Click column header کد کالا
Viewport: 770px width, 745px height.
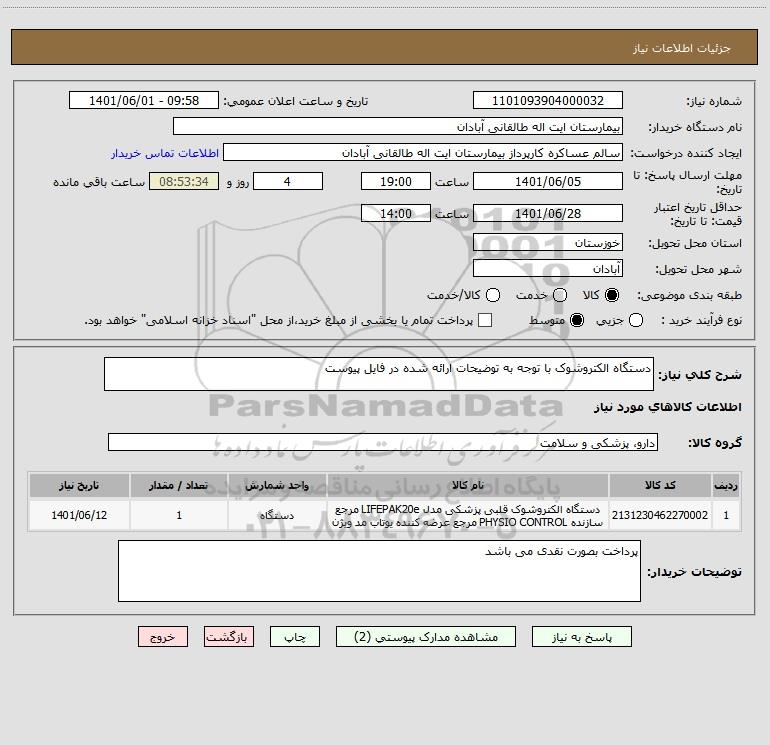[x=660, y=485]
